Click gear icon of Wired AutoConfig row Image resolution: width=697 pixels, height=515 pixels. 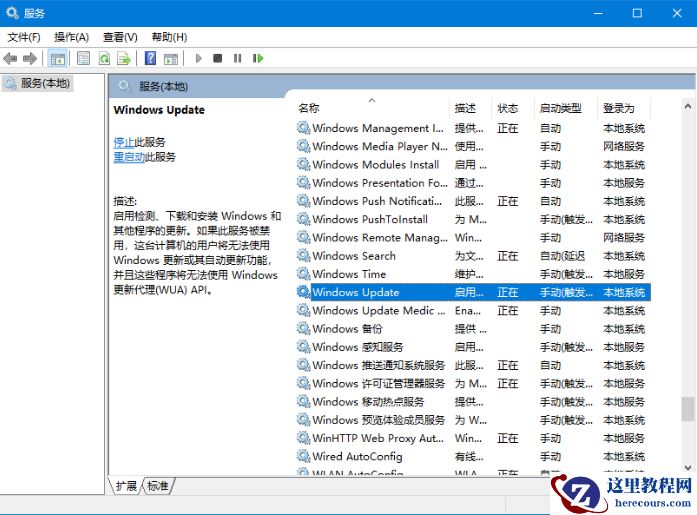[x=304, y=456]
